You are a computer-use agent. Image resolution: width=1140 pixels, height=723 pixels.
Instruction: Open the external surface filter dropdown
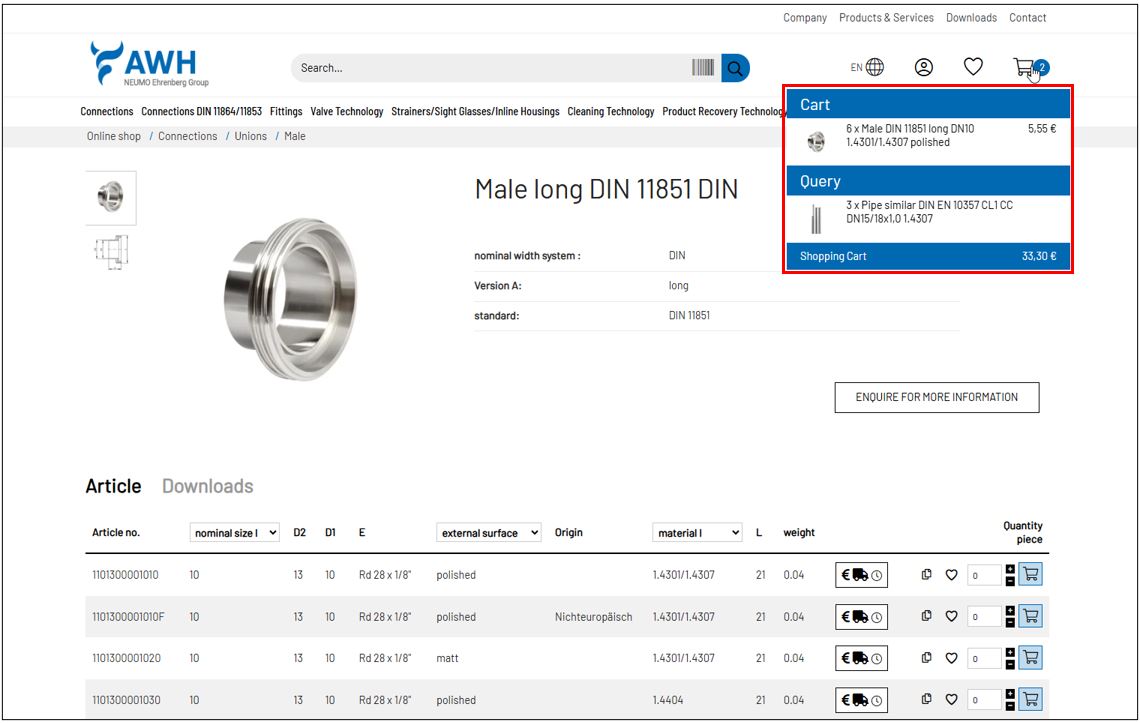[x=489, y=533]
